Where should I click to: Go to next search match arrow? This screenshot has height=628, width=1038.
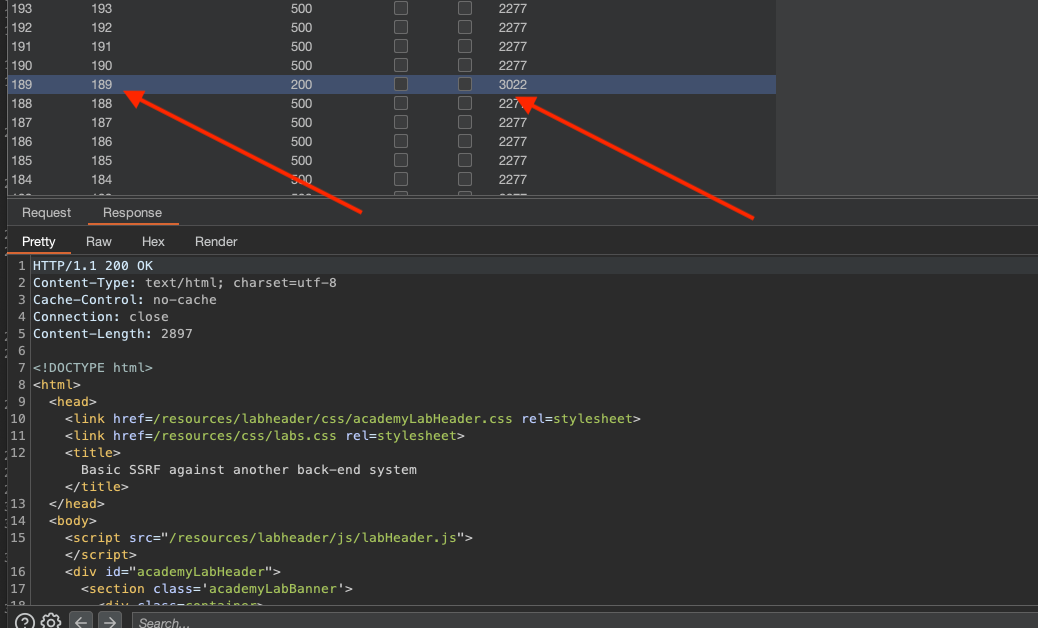pyautogui.click(x=110, y=622)
